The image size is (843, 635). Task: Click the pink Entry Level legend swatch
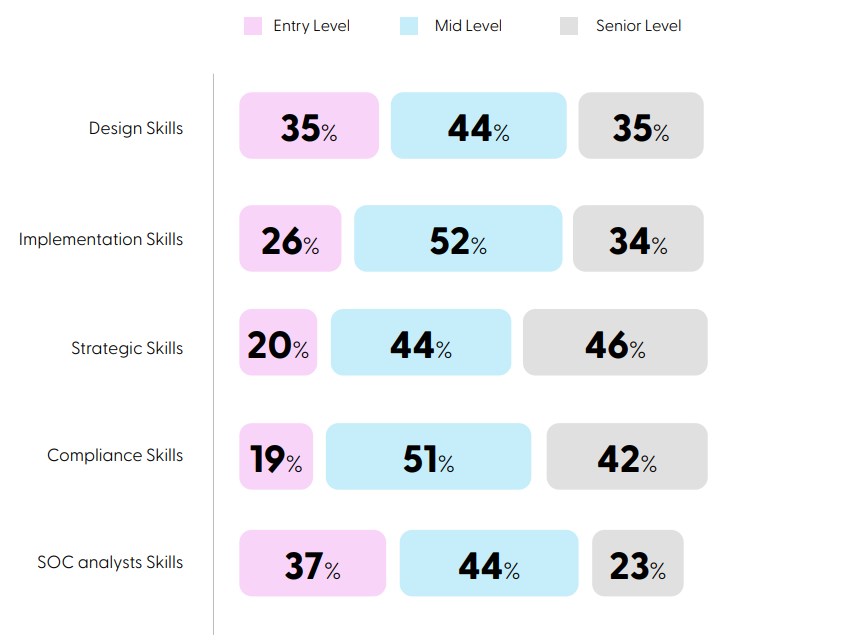coord(253,26)
